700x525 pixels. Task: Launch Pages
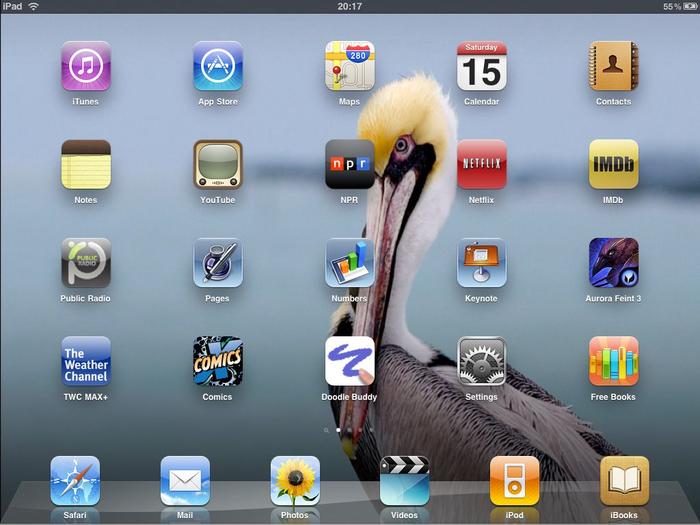click(218, 262)
